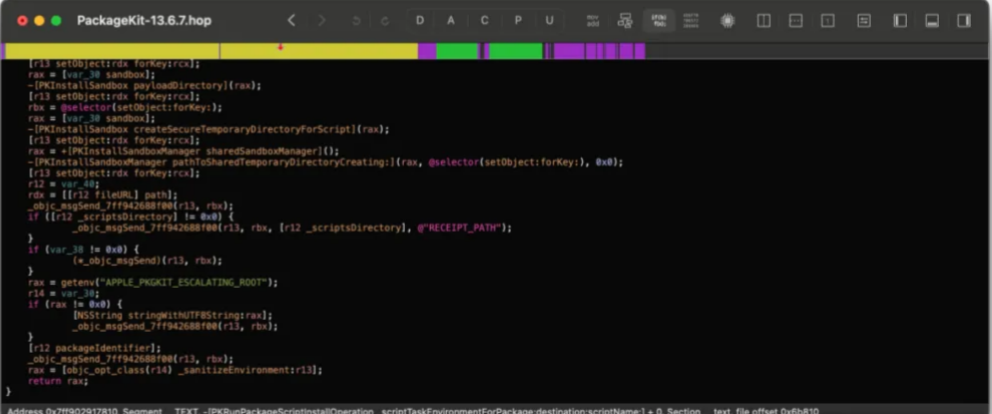Click the redo arrow in toolbar
The height and width of the screenshot is (414, 992).
(385, 21)
